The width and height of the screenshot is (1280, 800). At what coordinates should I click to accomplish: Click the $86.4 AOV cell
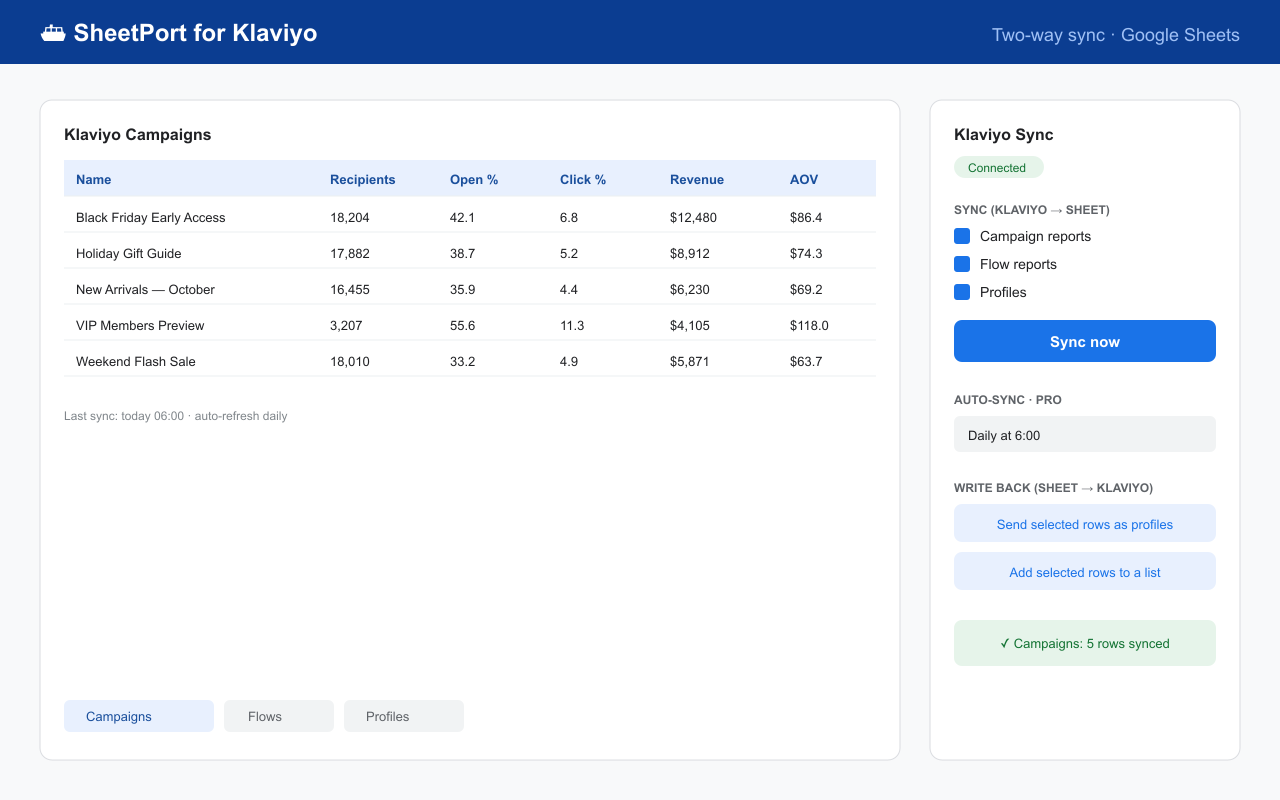806,217
